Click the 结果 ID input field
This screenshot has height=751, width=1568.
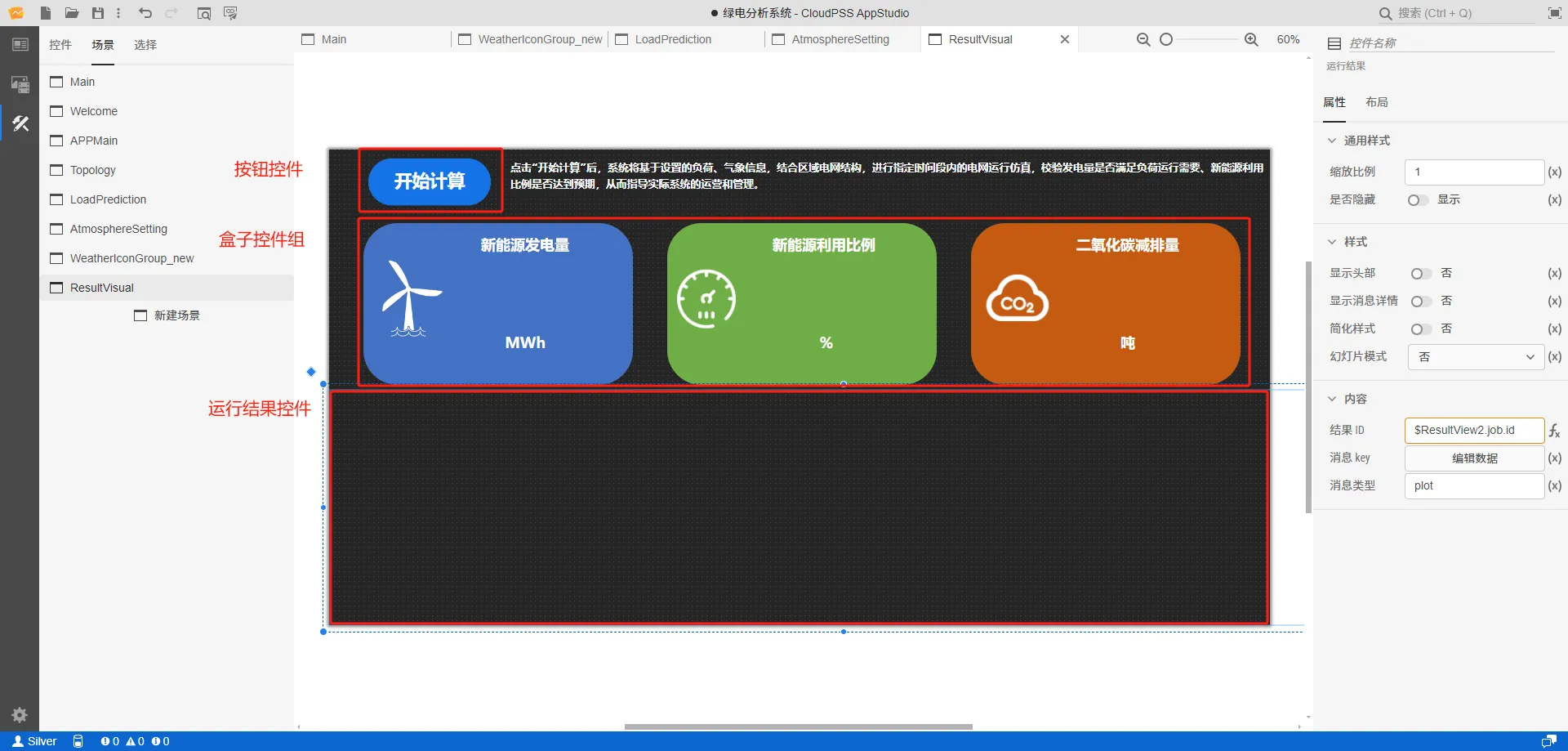tap(1474, 431)
